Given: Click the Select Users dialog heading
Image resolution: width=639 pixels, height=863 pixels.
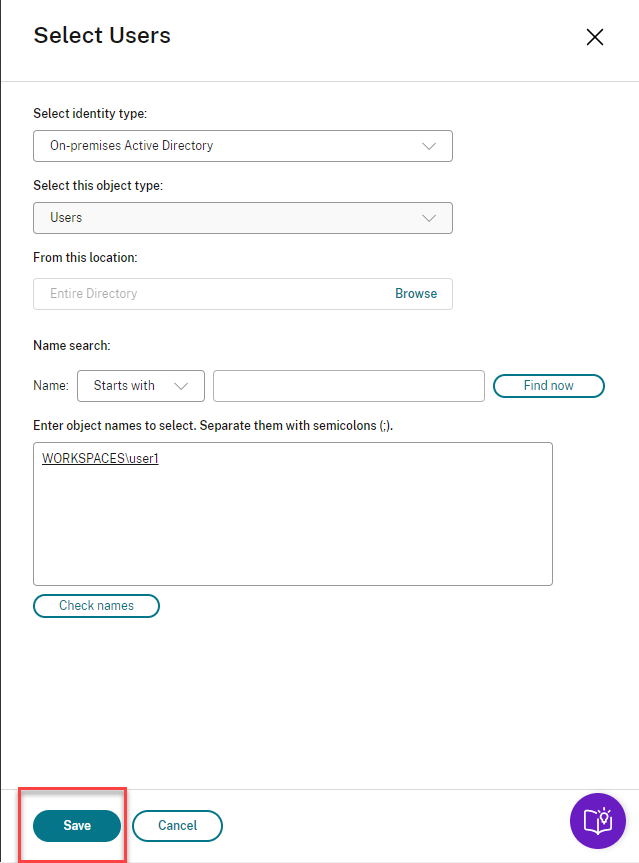Looking at the screenshot, I should coord(102,36).
